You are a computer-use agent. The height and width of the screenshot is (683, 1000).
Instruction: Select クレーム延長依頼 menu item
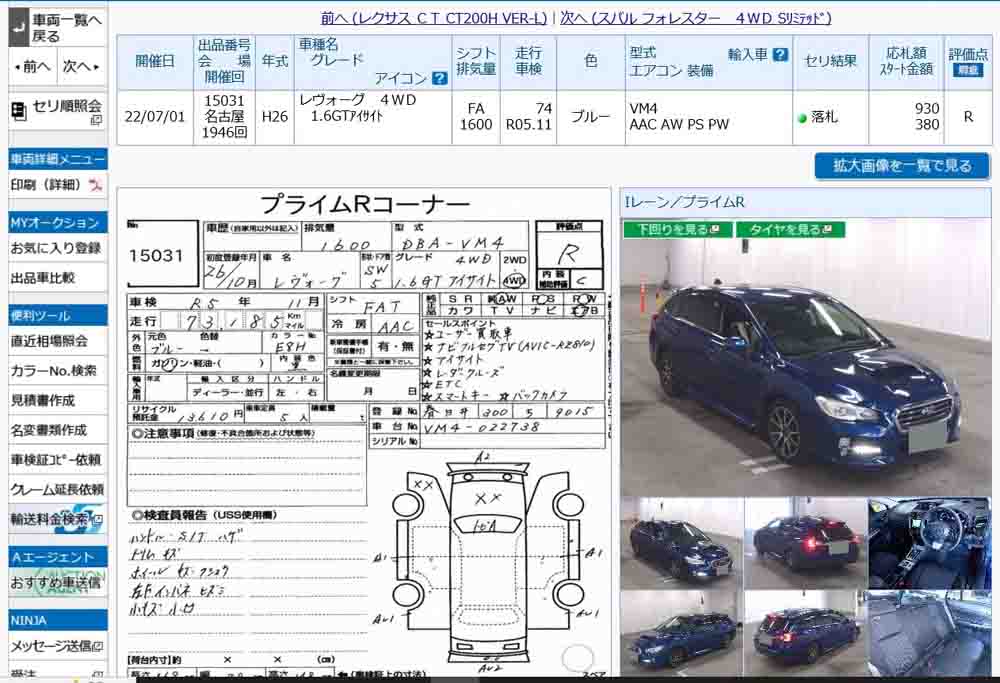point(57,489)
